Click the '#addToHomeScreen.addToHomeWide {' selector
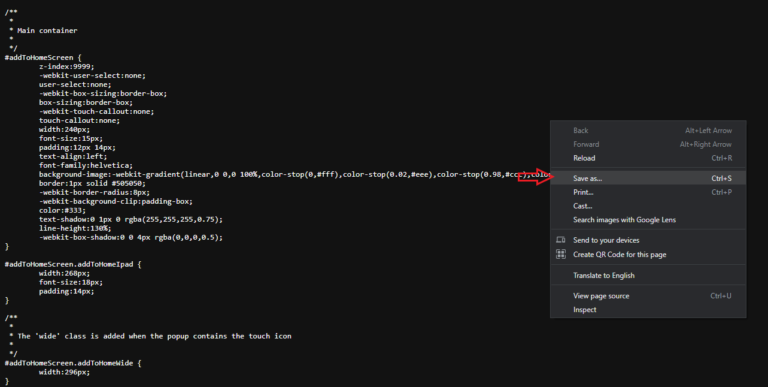Viewport: 768px width, 387px height. click(73, 363)
